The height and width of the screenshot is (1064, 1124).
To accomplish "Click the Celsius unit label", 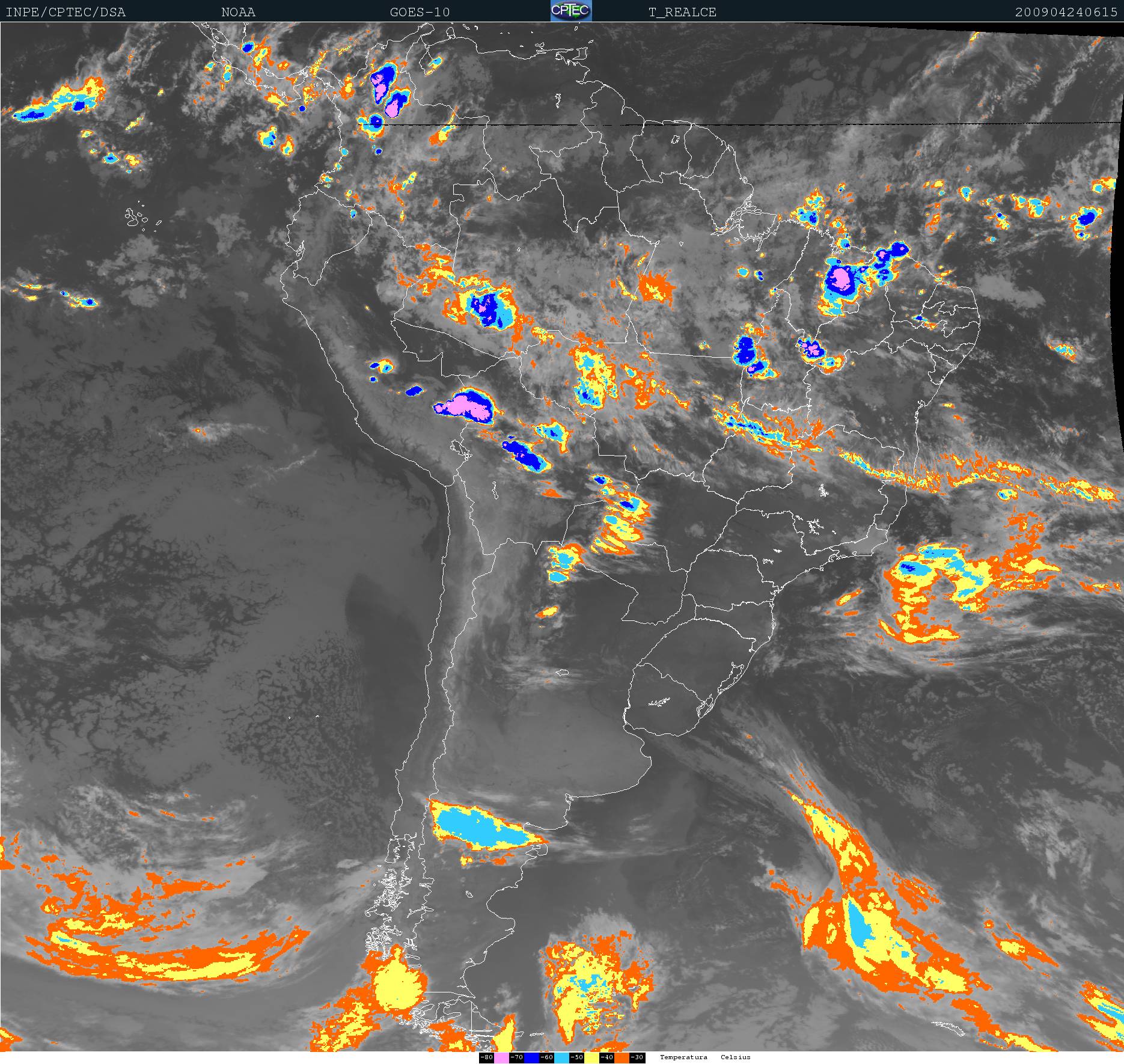I will pos(736,1057).
